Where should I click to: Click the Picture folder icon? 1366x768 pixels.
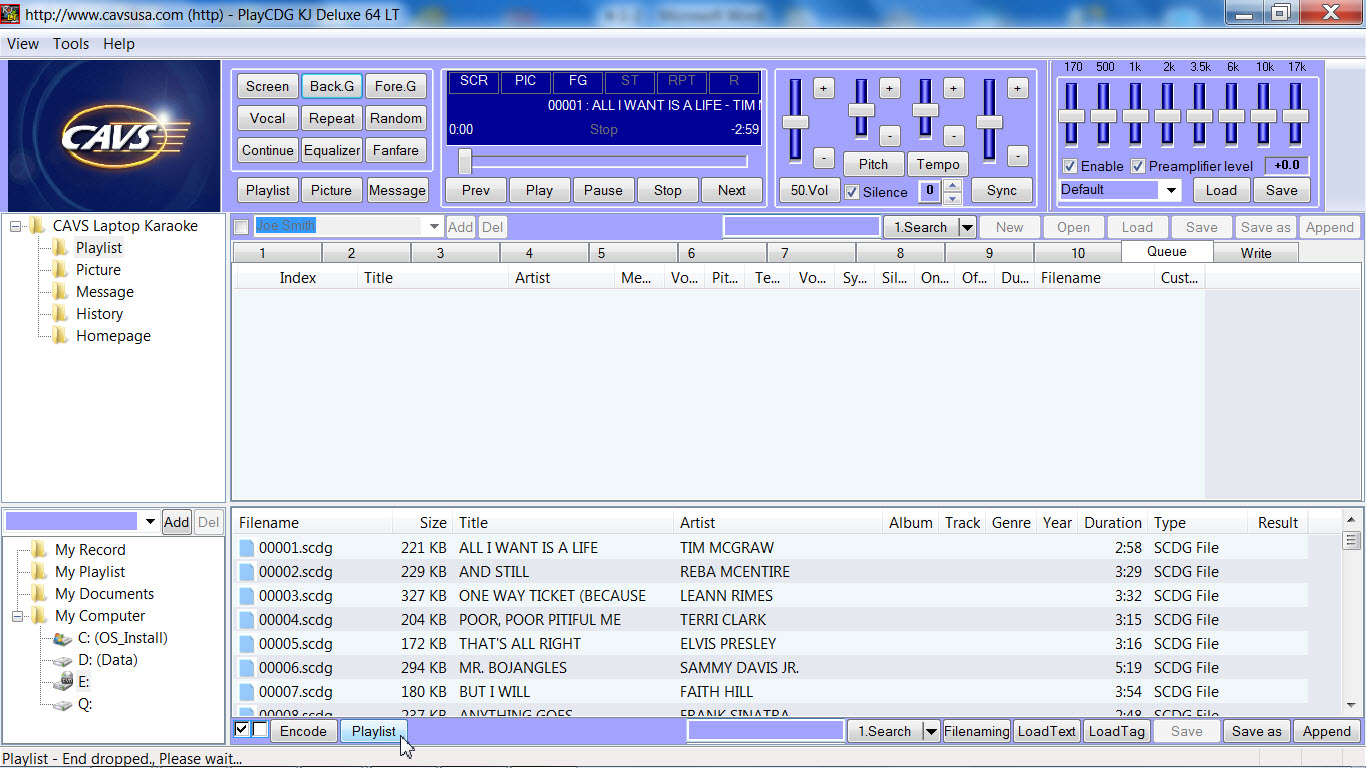[60, 270]
